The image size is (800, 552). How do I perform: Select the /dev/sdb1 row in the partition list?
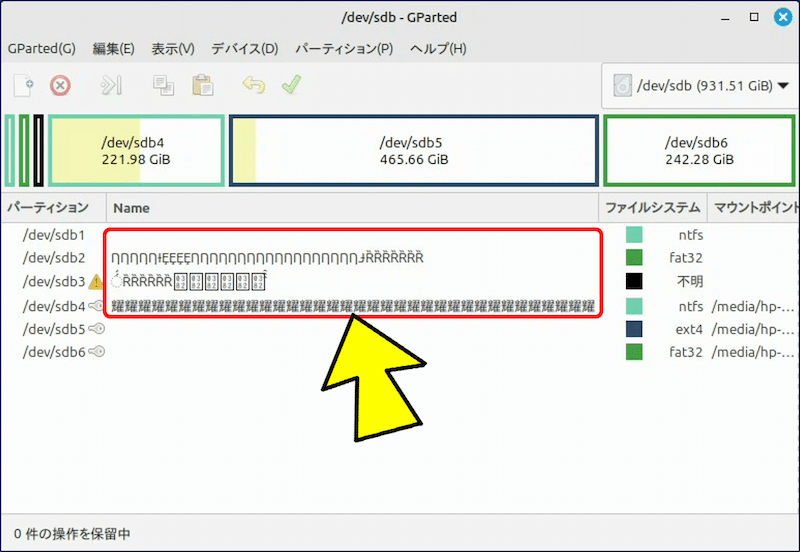coord(54,235)
